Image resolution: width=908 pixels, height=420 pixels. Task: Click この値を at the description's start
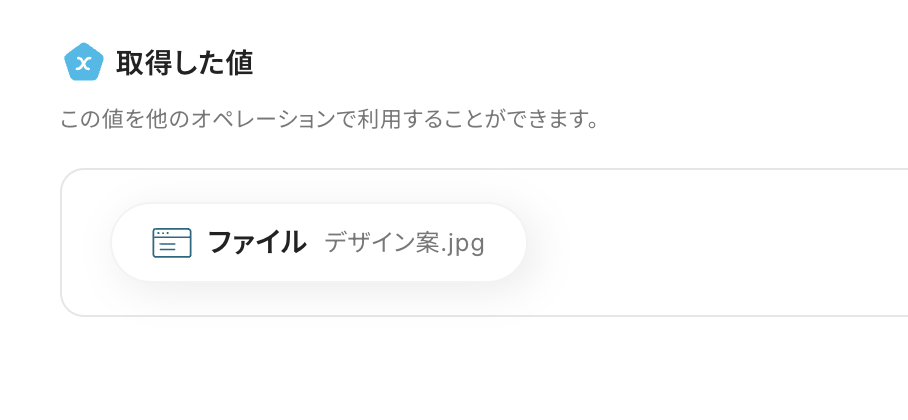[94, 122]
